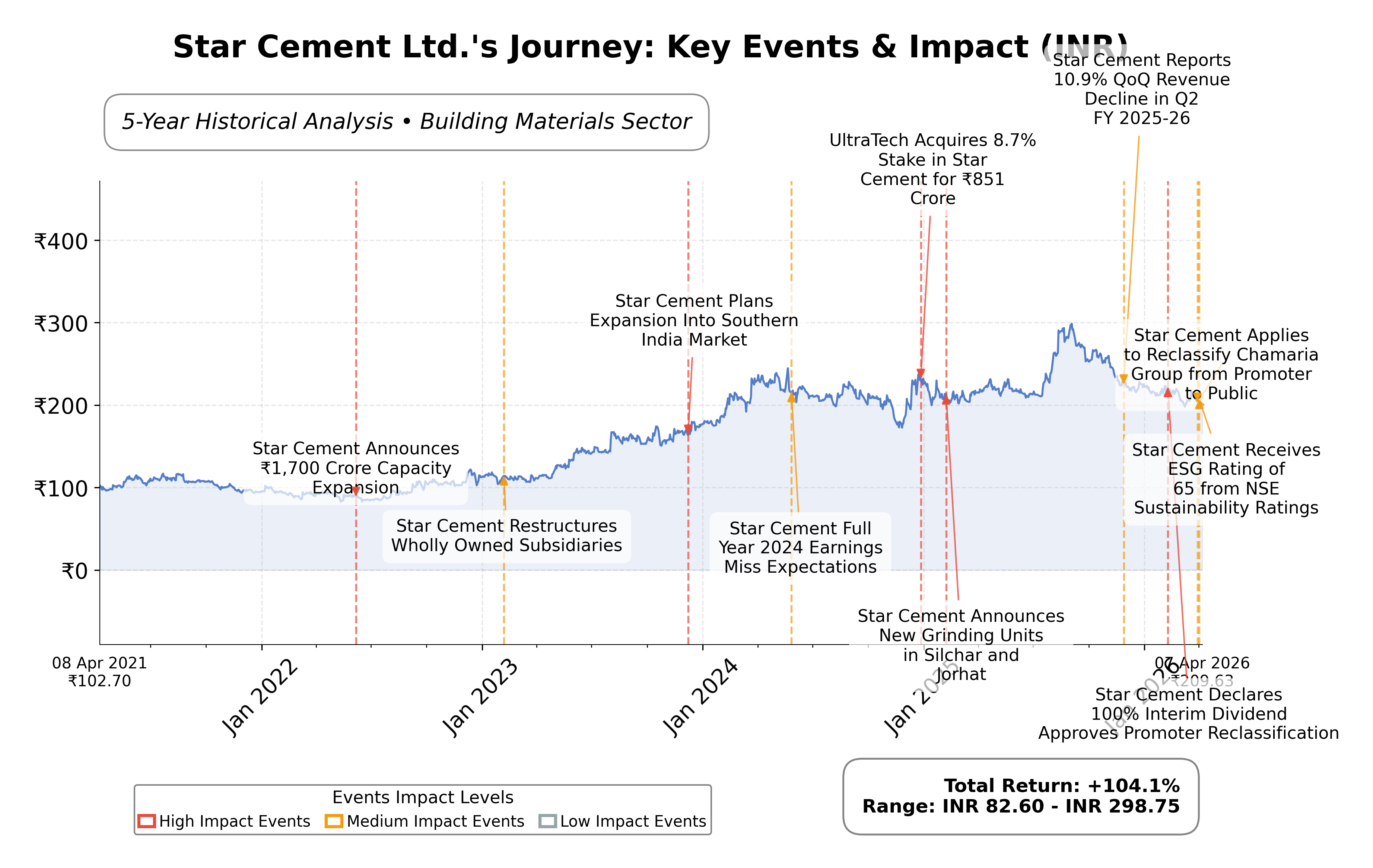Click the chart title 'Star Cement Ltd.'s Journey'
1373x868 pixels.
pos(650,47)
